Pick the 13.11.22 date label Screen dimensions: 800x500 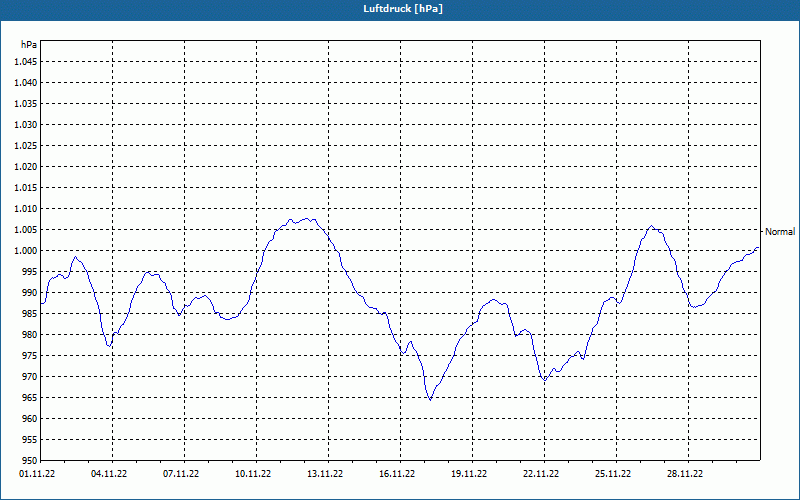coord(325,474)
